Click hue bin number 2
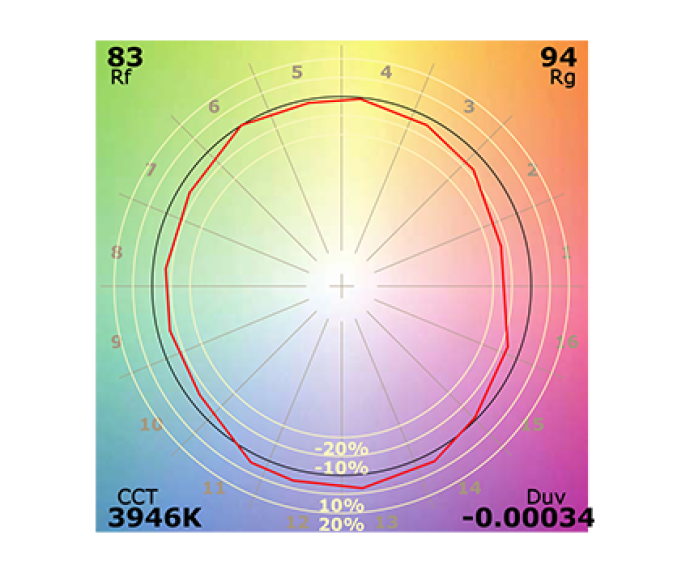This screenshot has height=573, width=690. click(532, 170)
